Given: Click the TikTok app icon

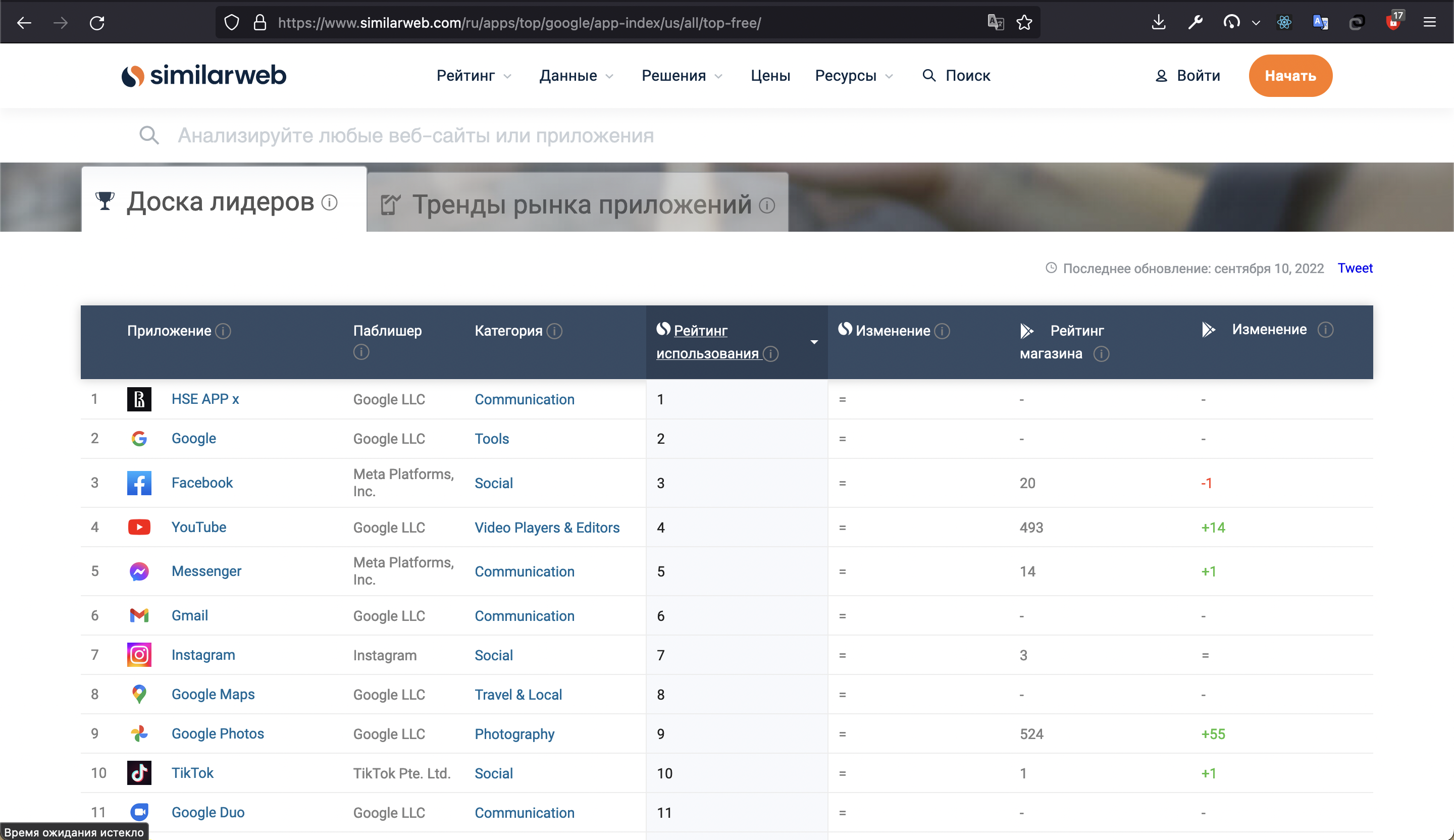Looking at the screenshot, I should pos(139,773).
